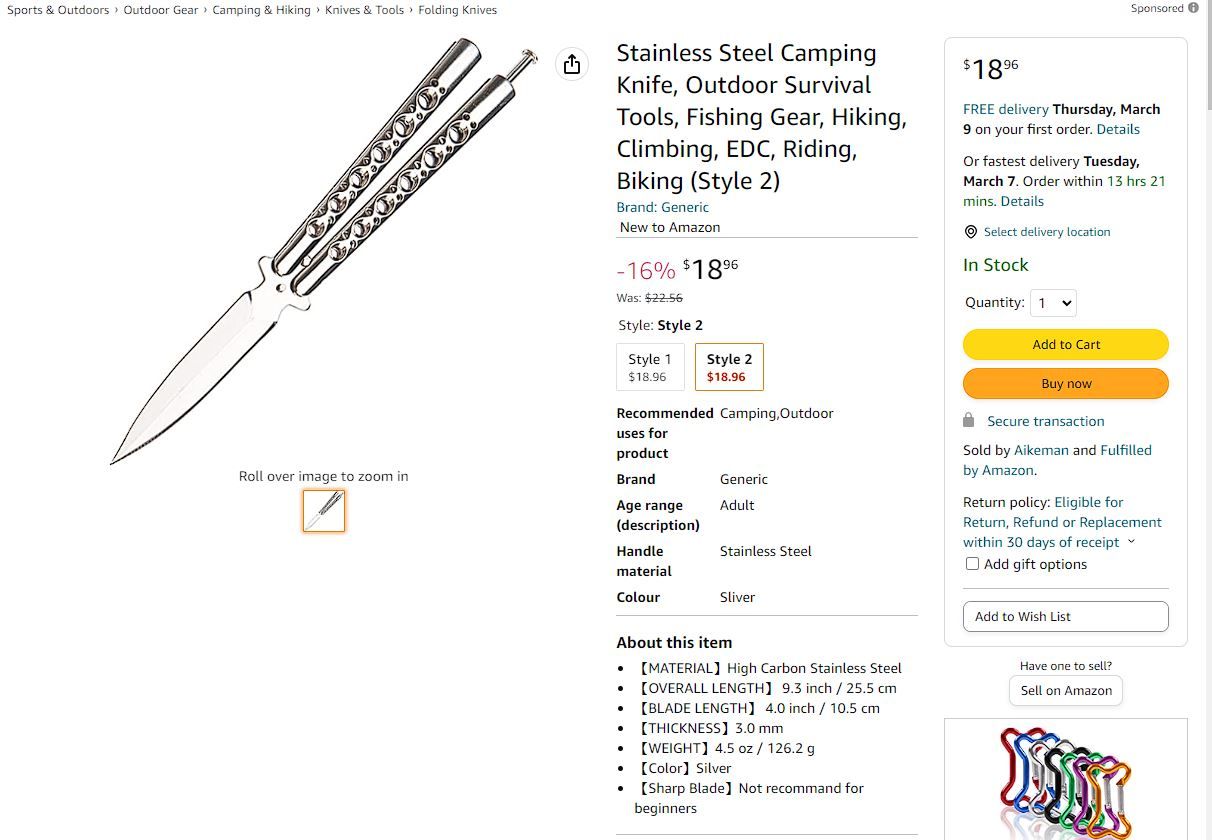
Task: Click the knife thumbnail below the main image
Action: (323, 511)
